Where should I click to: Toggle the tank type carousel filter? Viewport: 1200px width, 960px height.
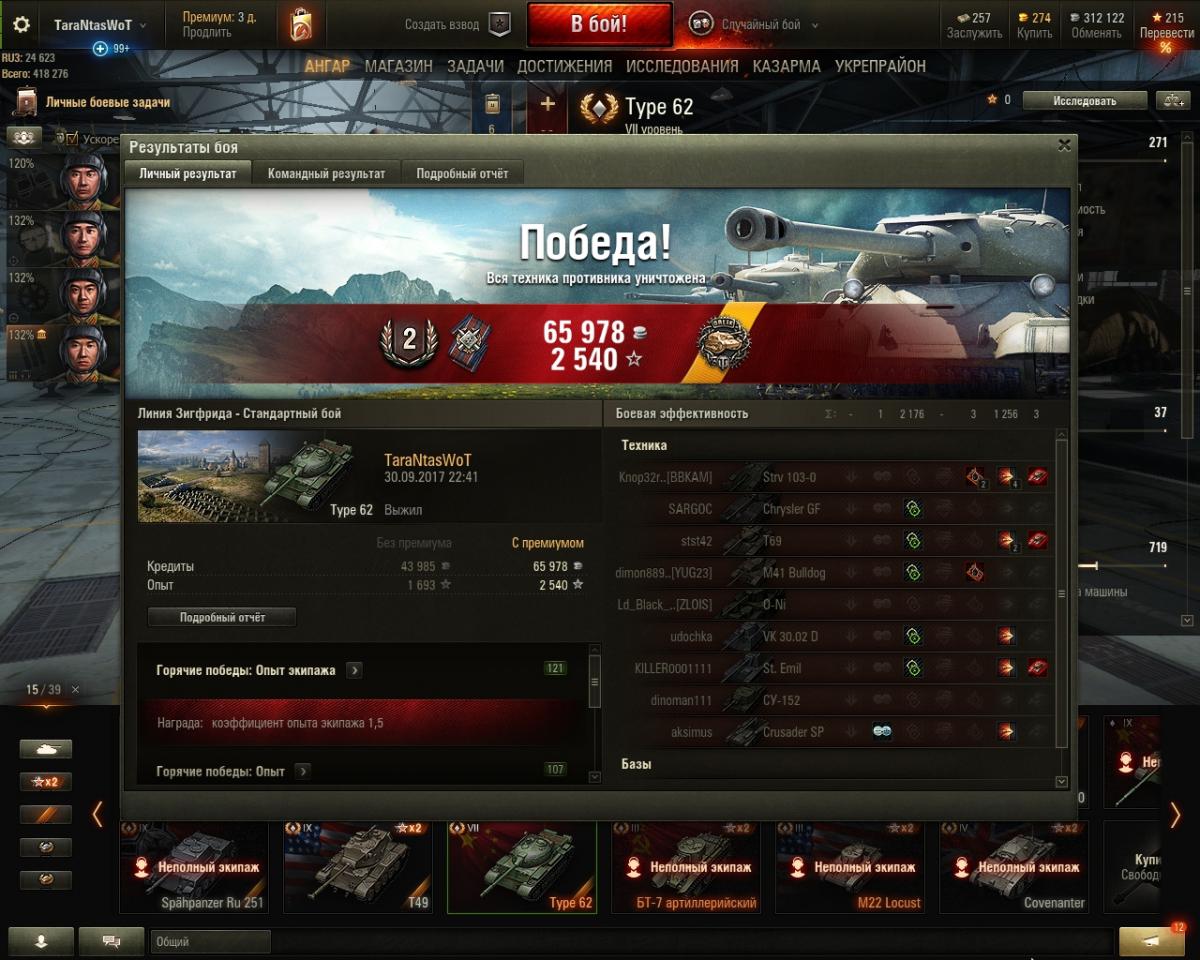(46, 749)
